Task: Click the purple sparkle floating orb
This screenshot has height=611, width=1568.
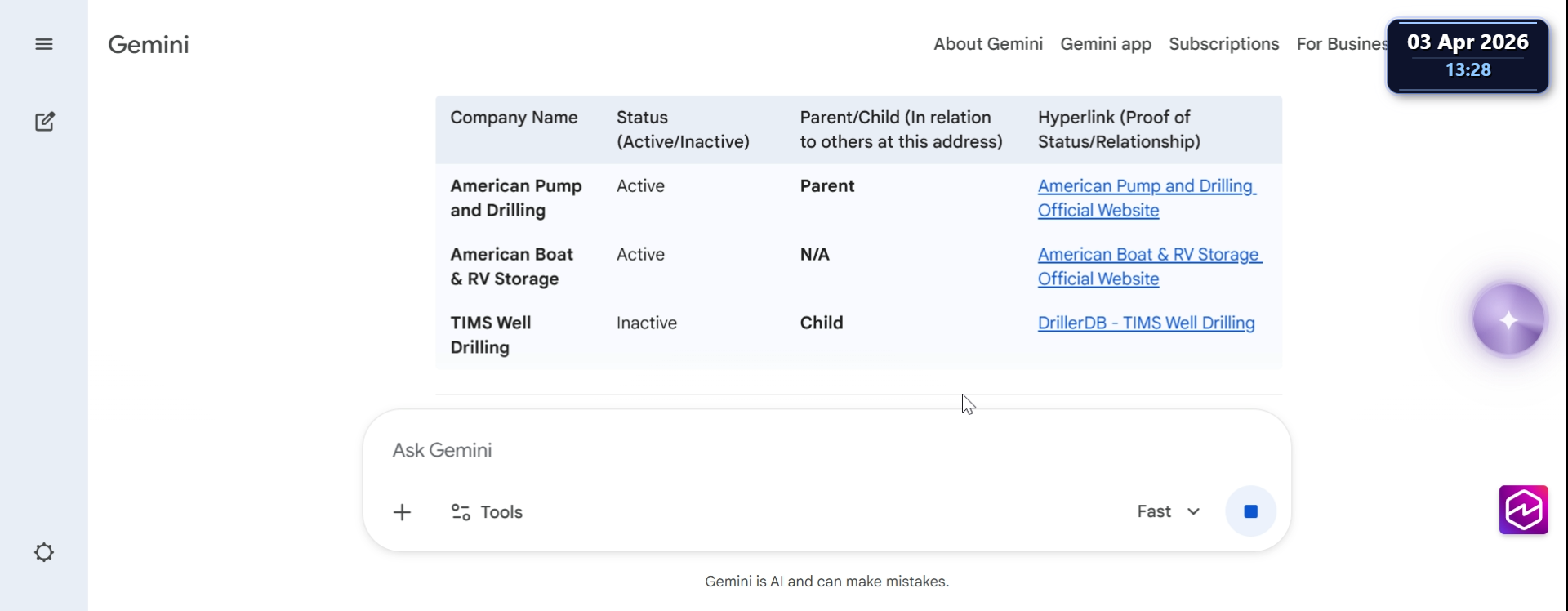Action: coord(1508,319)
